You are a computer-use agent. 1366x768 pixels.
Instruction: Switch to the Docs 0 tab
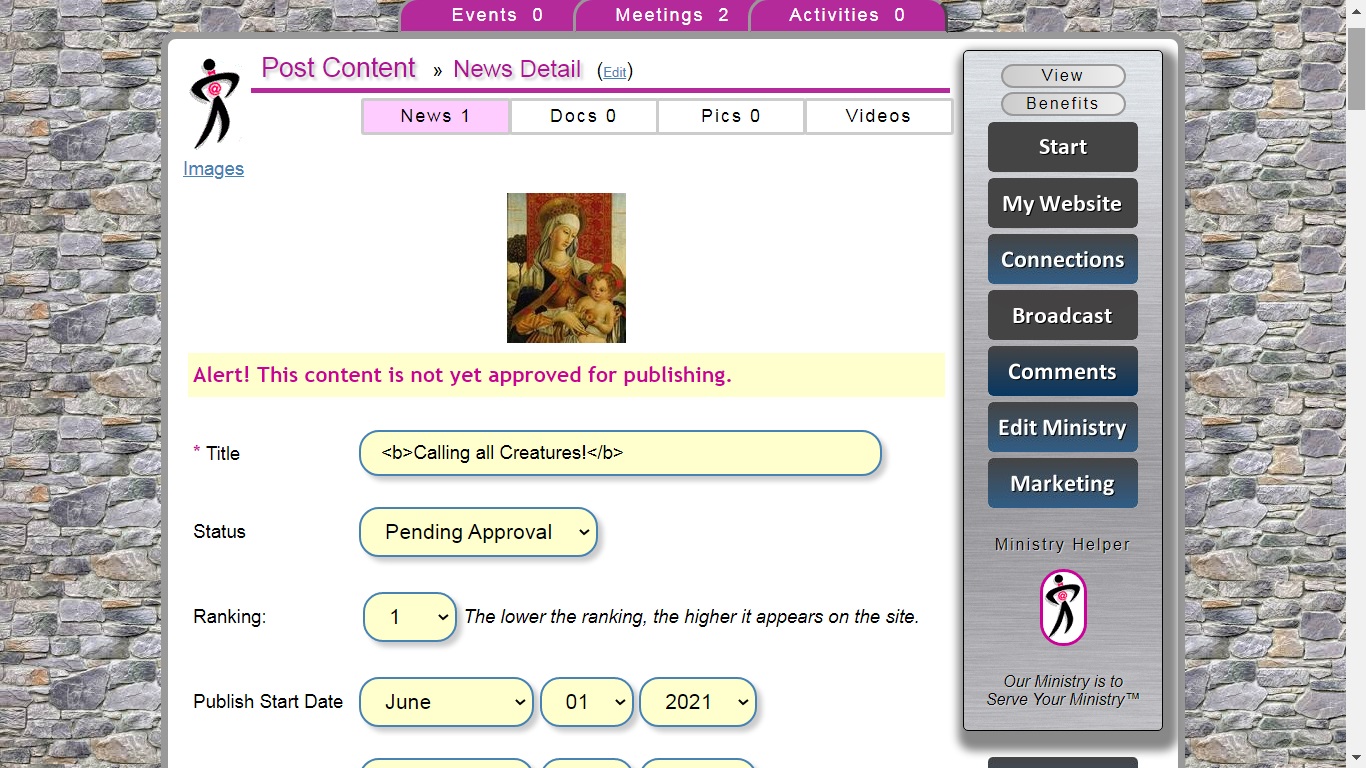(583, 116)
